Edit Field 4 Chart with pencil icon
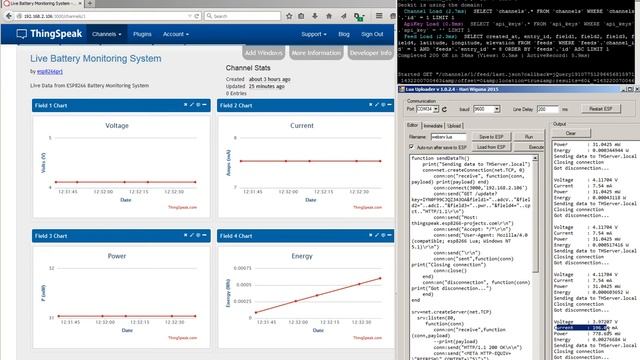The image size is (640, 360). (377, 235)
